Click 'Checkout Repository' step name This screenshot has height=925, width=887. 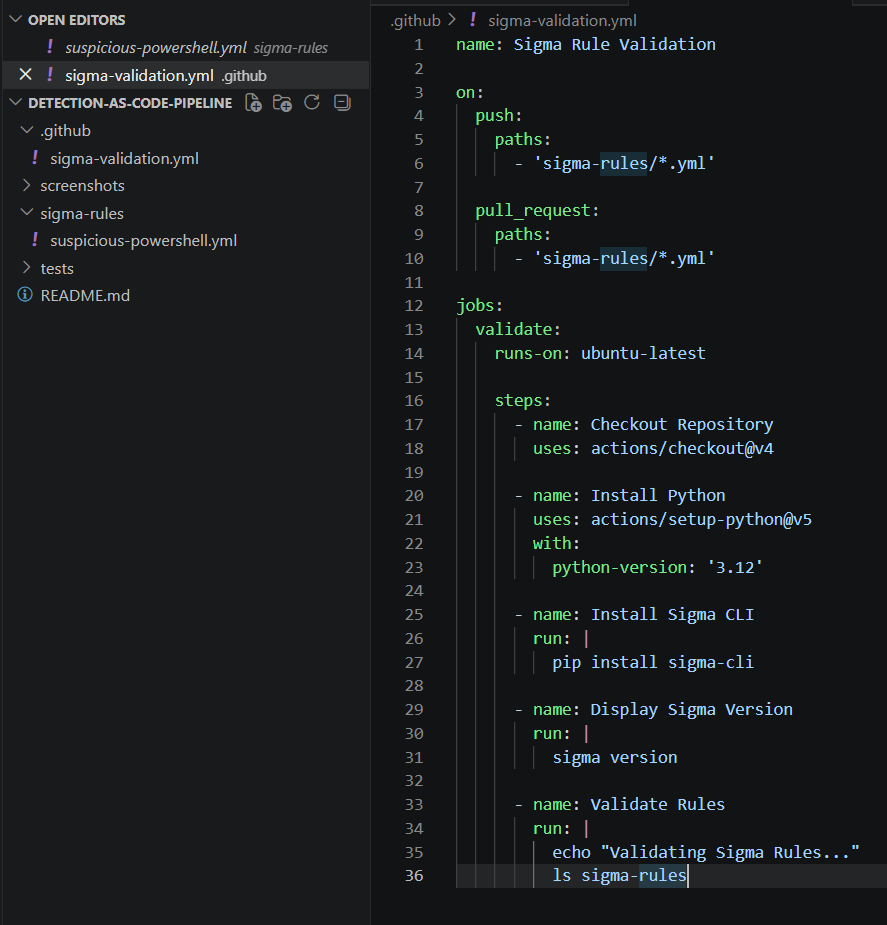(x=682, y=425)
